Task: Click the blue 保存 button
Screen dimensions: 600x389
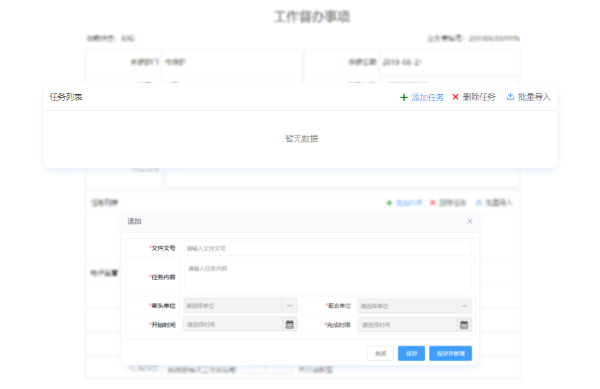Action: 411,353
